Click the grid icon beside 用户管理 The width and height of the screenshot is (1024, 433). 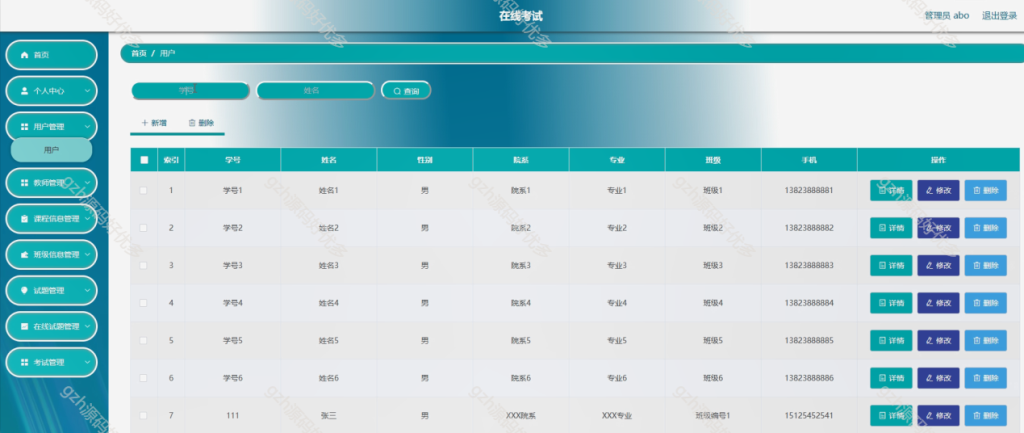tap(25, 127)
